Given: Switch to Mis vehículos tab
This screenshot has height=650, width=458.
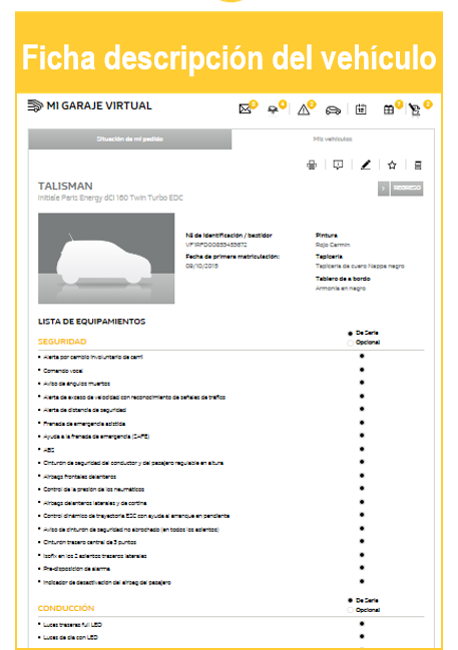Looking at the screenshot, I should 333,139.
